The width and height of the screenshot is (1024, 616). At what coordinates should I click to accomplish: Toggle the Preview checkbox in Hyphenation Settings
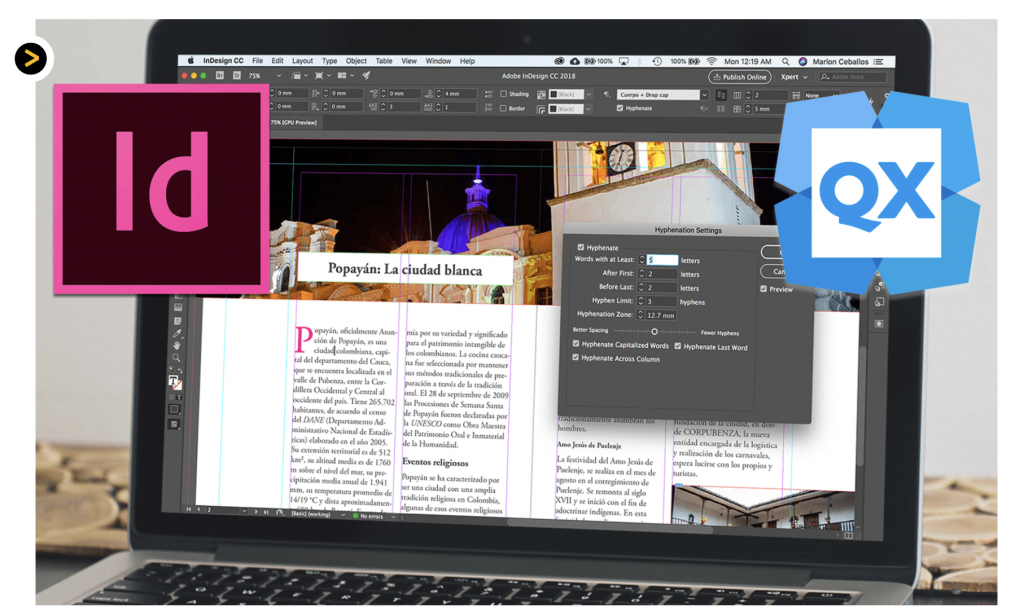coord(763,289)
